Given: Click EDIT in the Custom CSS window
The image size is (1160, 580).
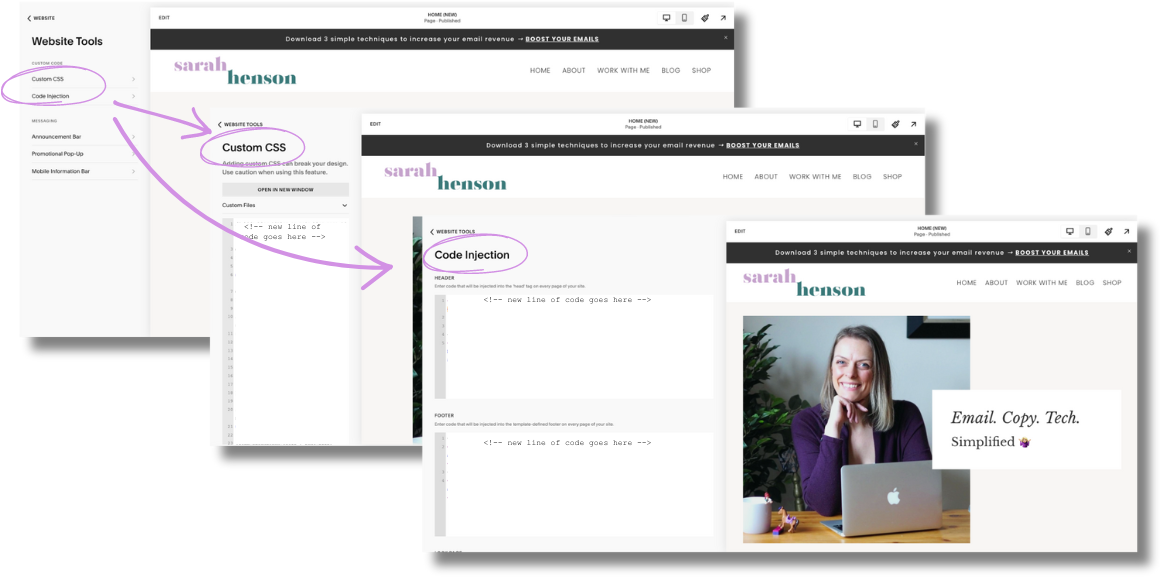Looking at the screenshot, I should coord(375,124).
